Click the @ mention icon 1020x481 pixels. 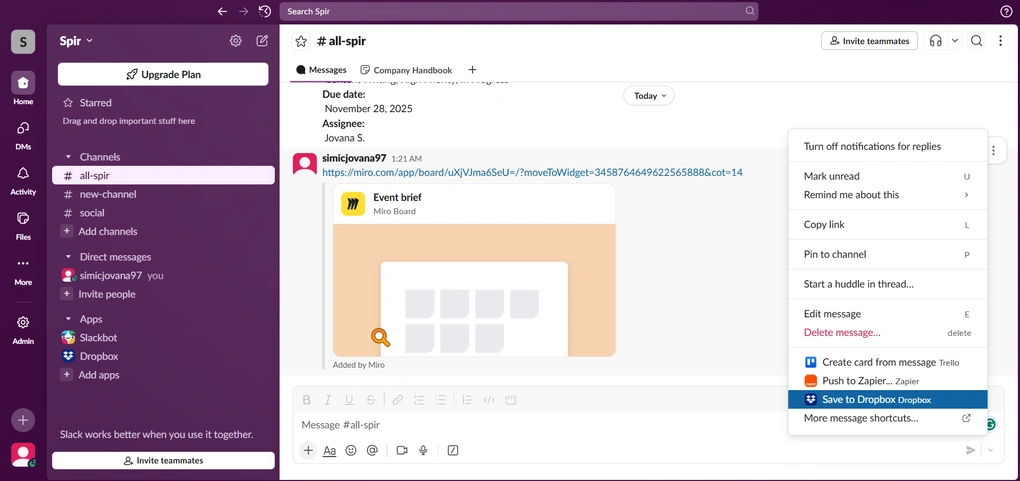coord(372,450)
